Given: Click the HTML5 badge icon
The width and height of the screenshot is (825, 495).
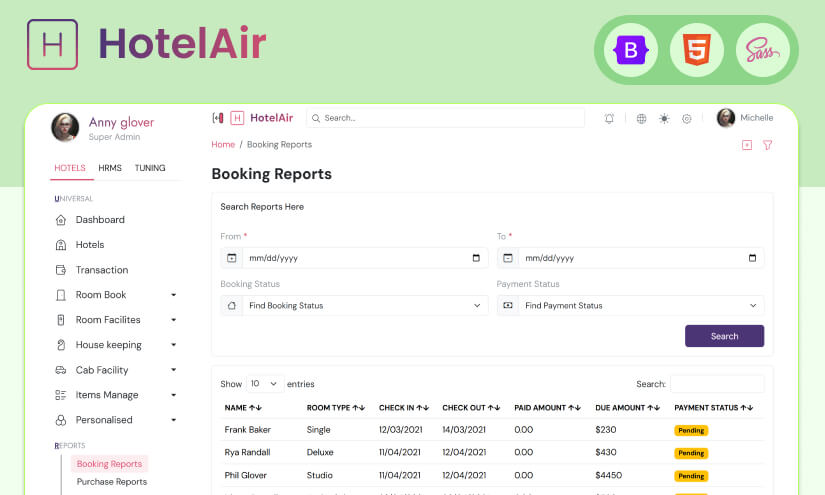Looking at the screenshot, I should click(697, 50).
